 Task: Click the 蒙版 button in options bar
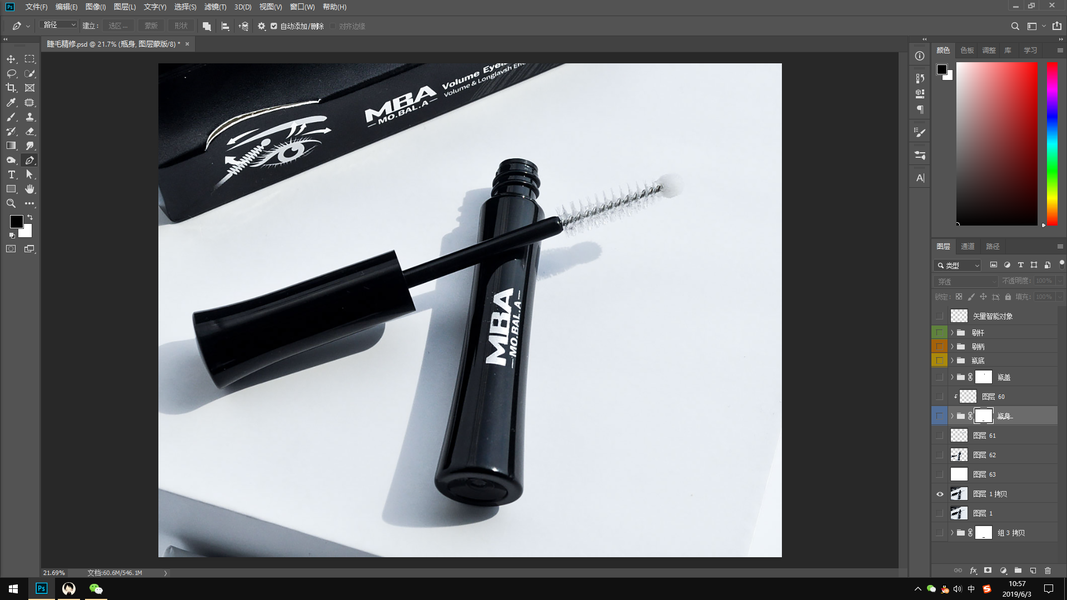click(151, 26)
